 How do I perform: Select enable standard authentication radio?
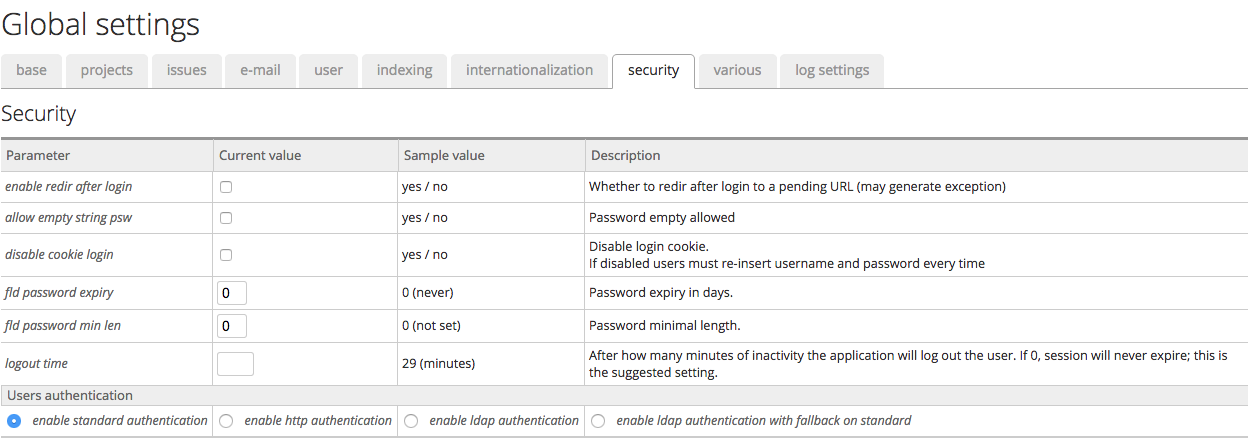coord(14,421)
